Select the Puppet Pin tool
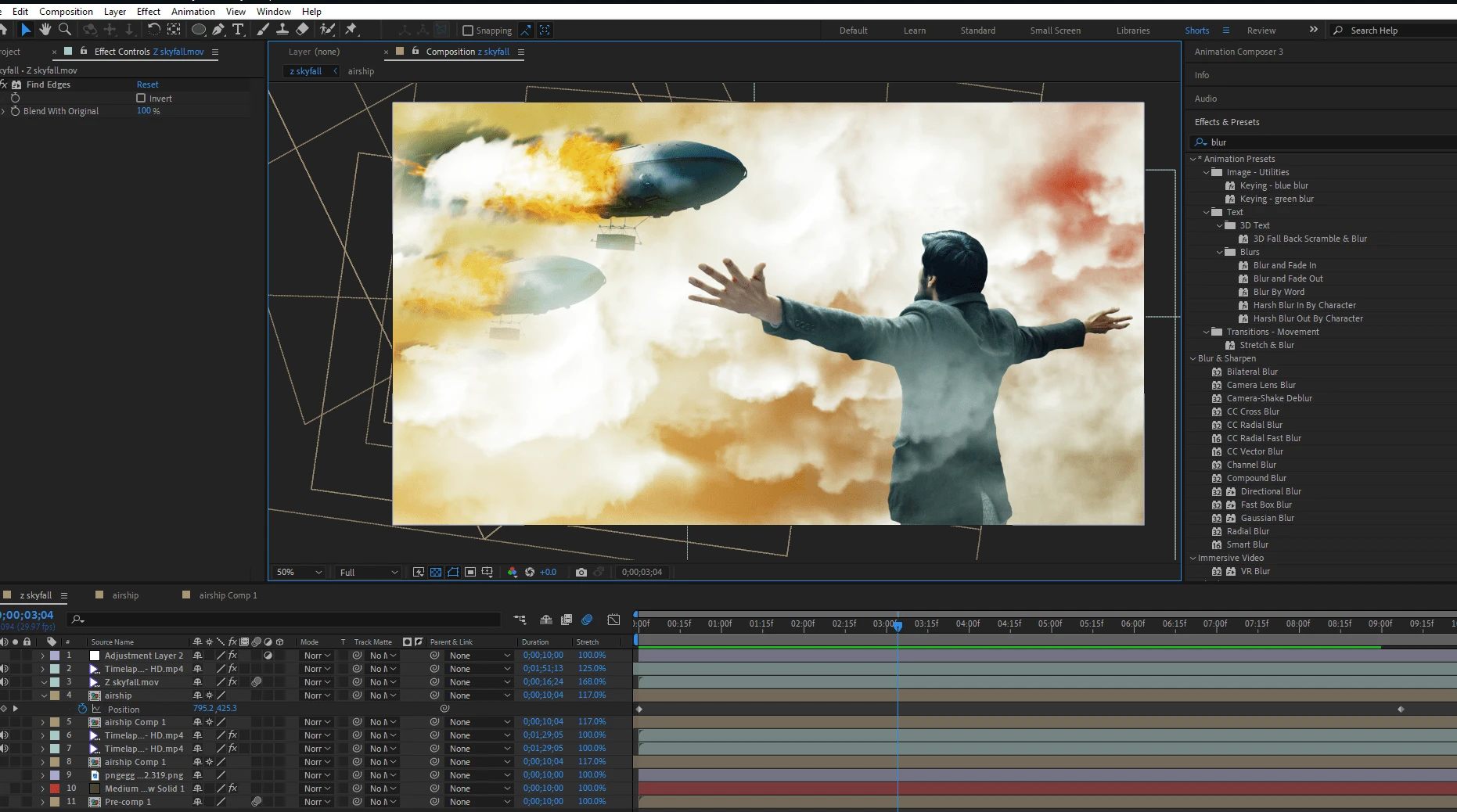 point(351,30)
